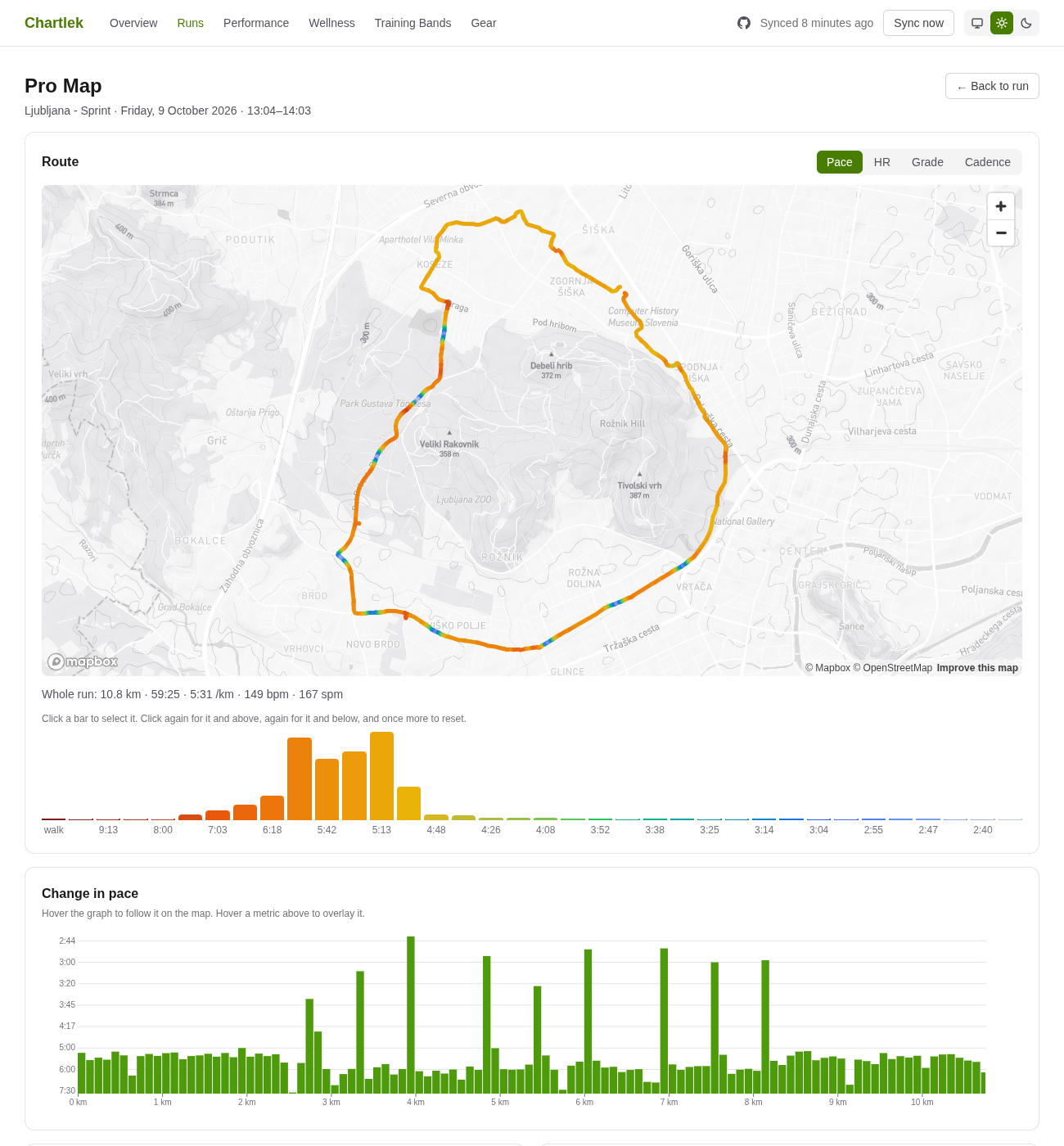Open the Improve this map link
The height and width of the screenshot is (1146, 1064).
click(977, 668)
